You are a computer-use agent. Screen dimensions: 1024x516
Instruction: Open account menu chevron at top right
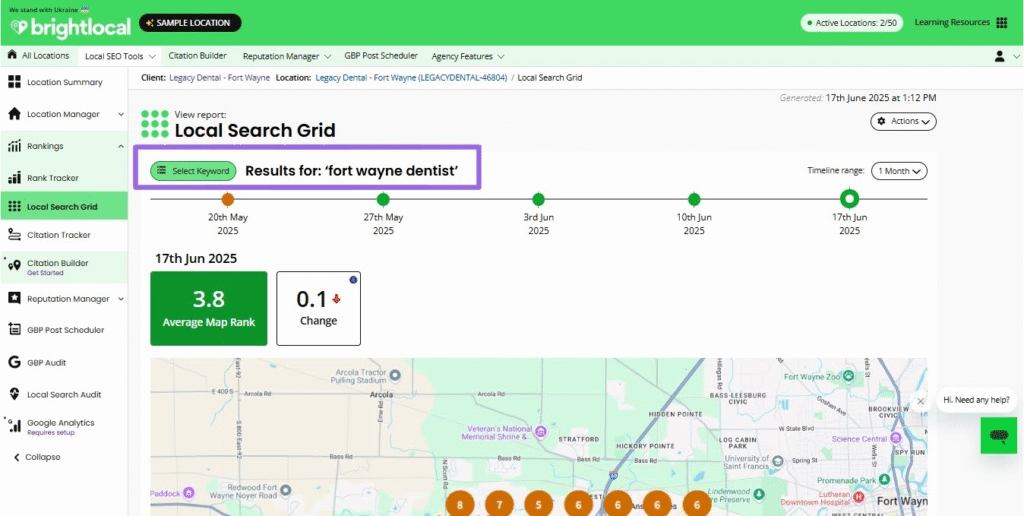pos(1016,57)
